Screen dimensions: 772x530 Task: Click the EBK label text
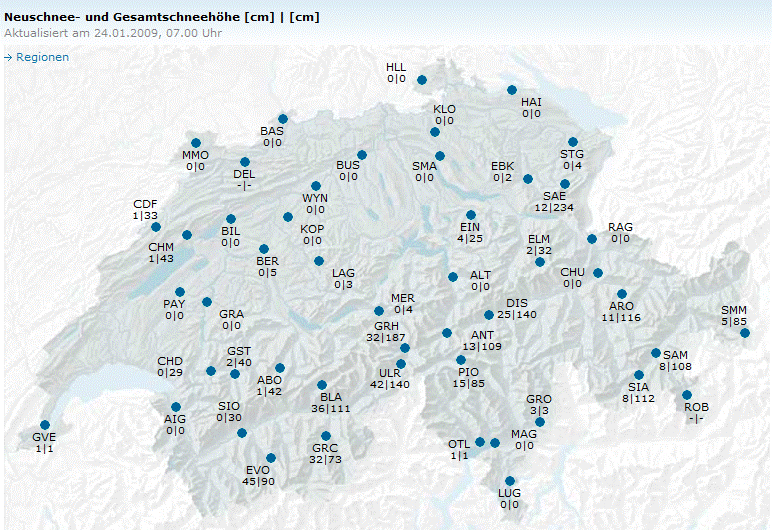point(503,166)
